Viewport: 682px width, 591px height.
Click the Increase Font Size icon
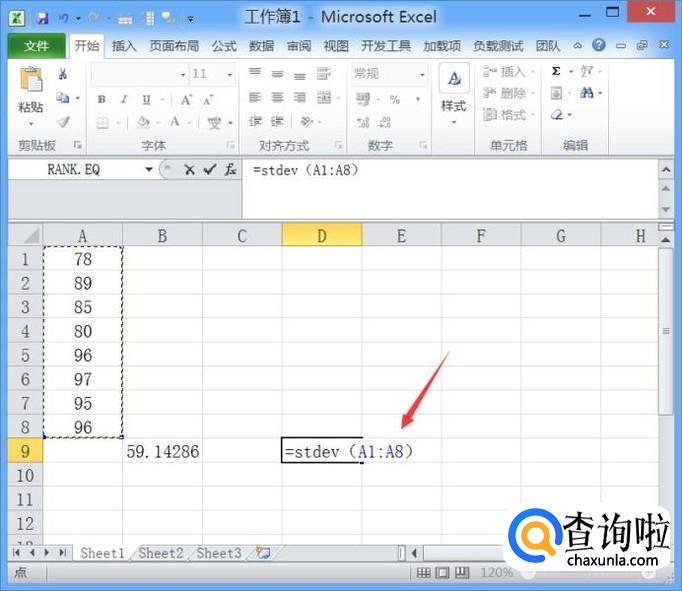(x=186, y=100)
